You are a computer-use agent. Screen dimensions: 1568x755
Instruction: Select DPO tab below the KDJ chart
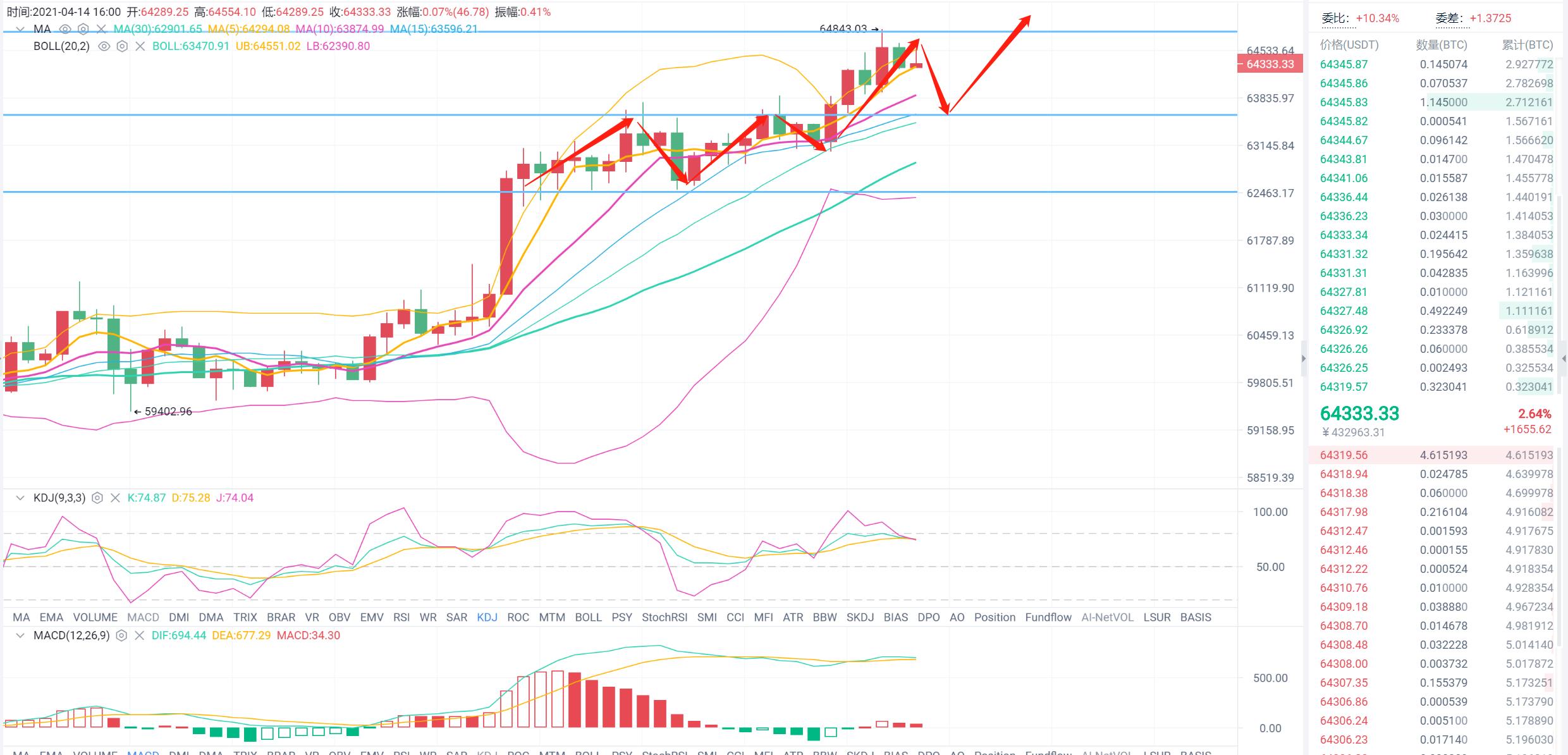(x=928, y=617)
